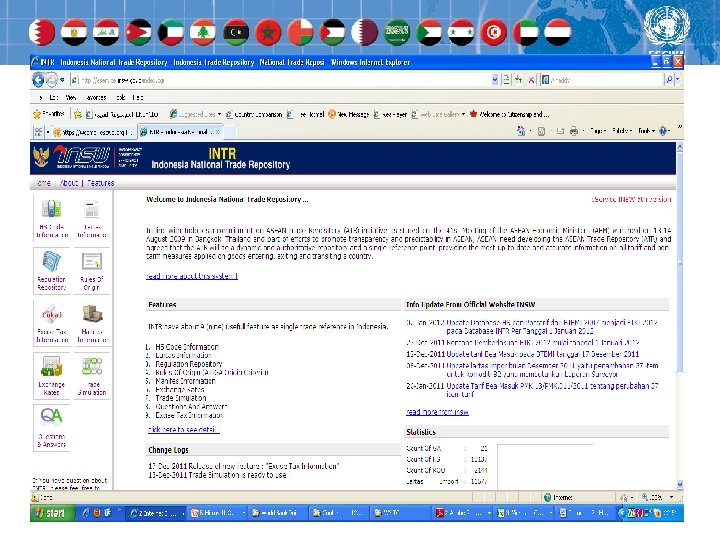This screenshot has width=720, height=540.
Task: Click the Internet Explorer quick launch icon
Action: pyautogui.click(x=85, y=513)
